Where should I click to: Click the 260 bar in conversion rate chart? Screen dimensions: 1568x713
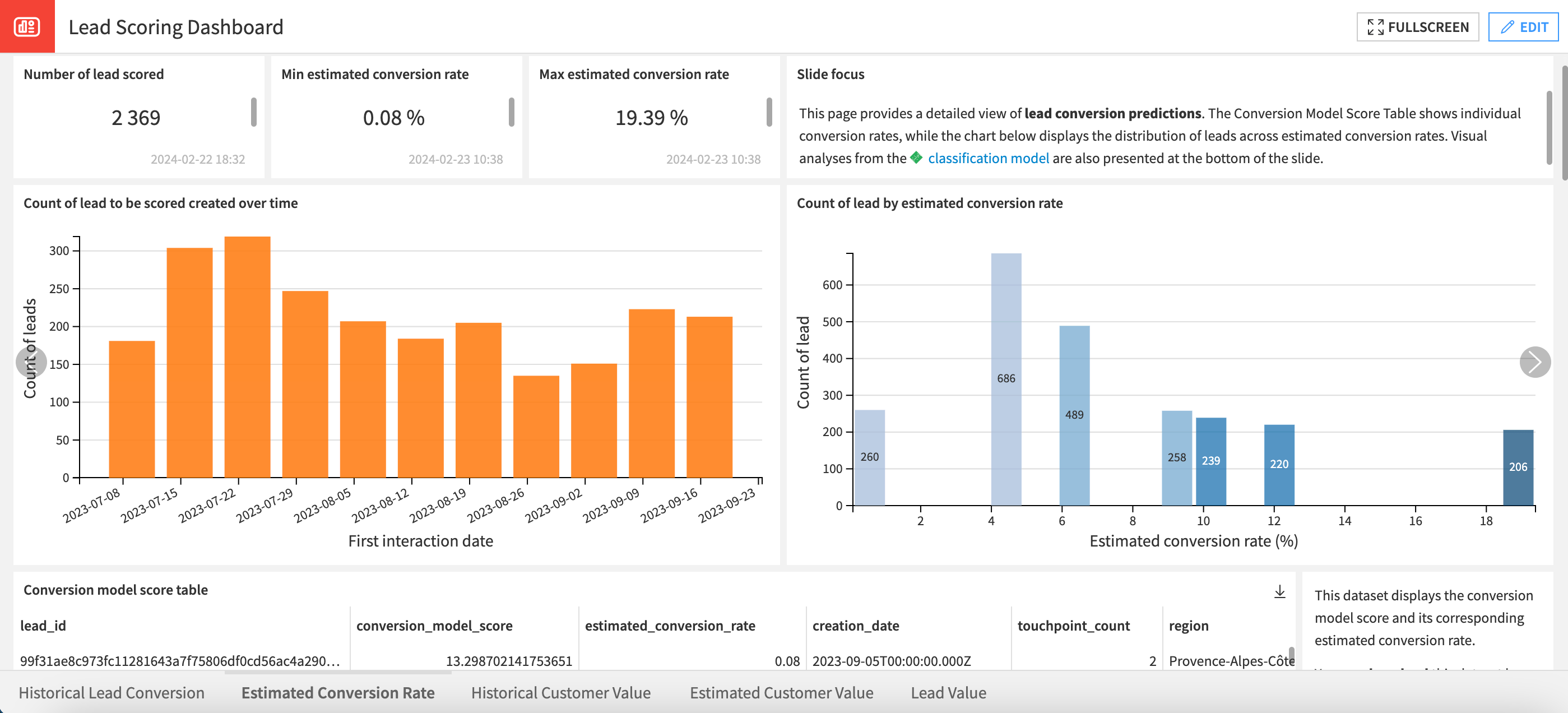(869, 457)
